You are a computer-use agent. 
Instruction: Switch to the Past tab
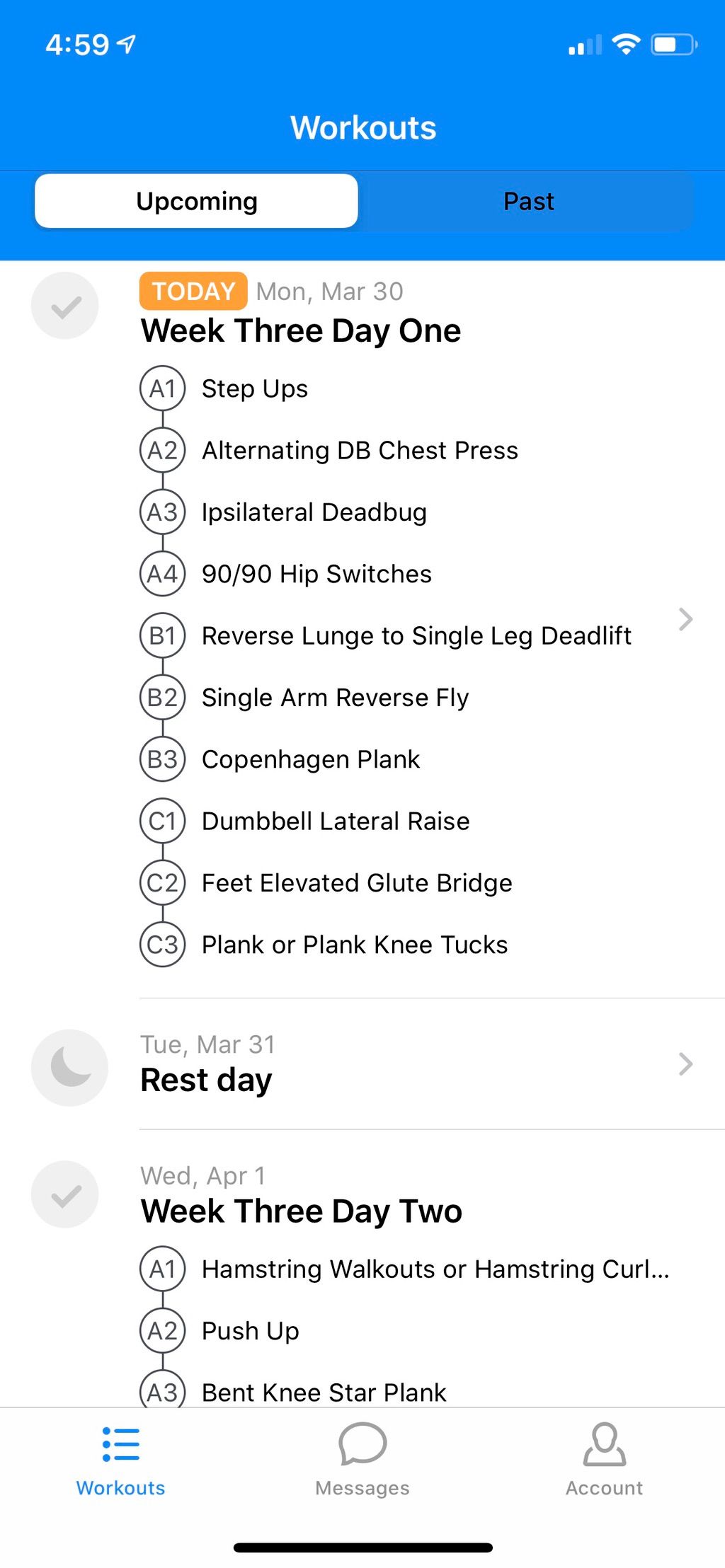pos(528,201)
